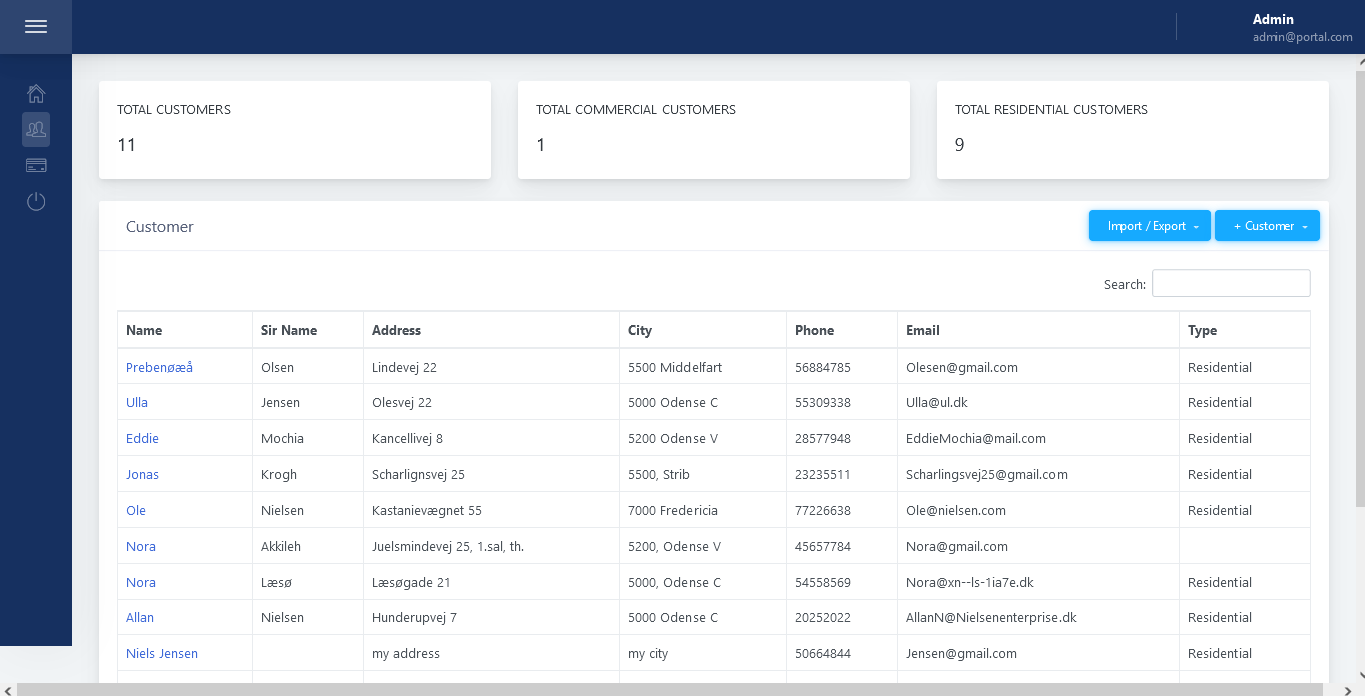Open the payment card sidebar icon
This screenshot has height=696, width=1365.
(x=36, y=165)
